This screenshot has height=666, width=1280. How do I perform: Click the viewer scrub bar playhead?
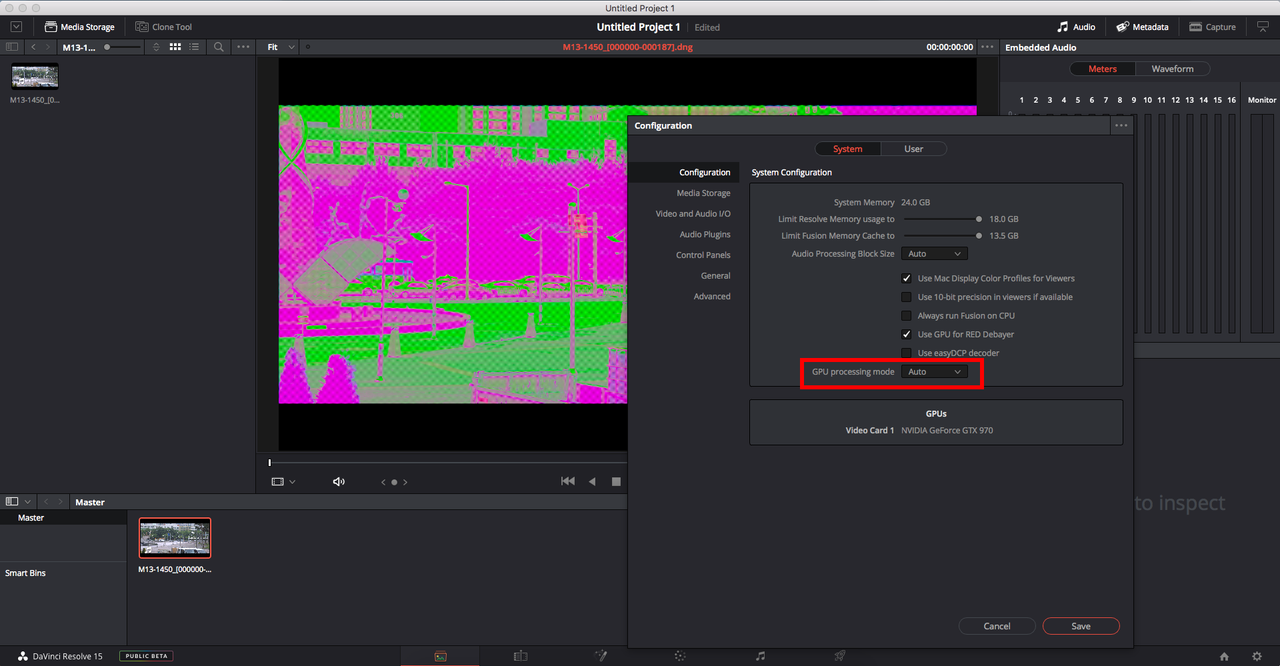(x=269, y=462)
